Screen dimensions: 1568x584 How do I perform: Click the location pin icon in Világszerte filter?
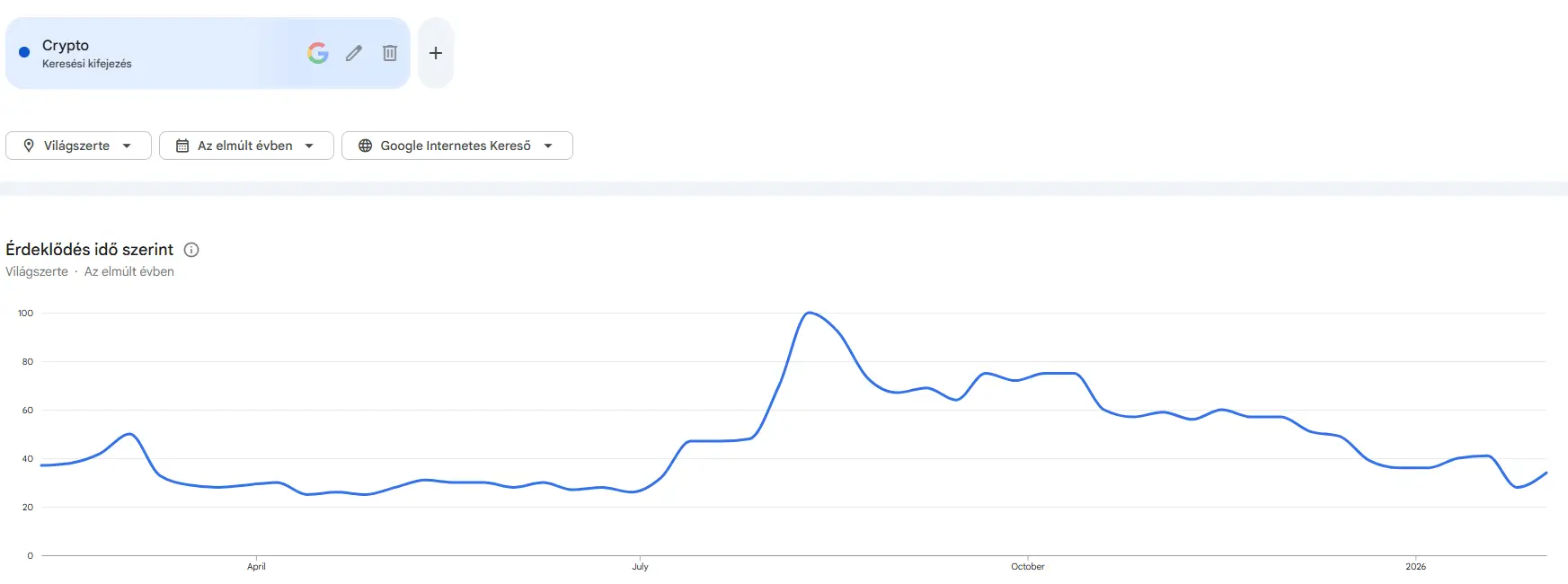pos(28,145)
